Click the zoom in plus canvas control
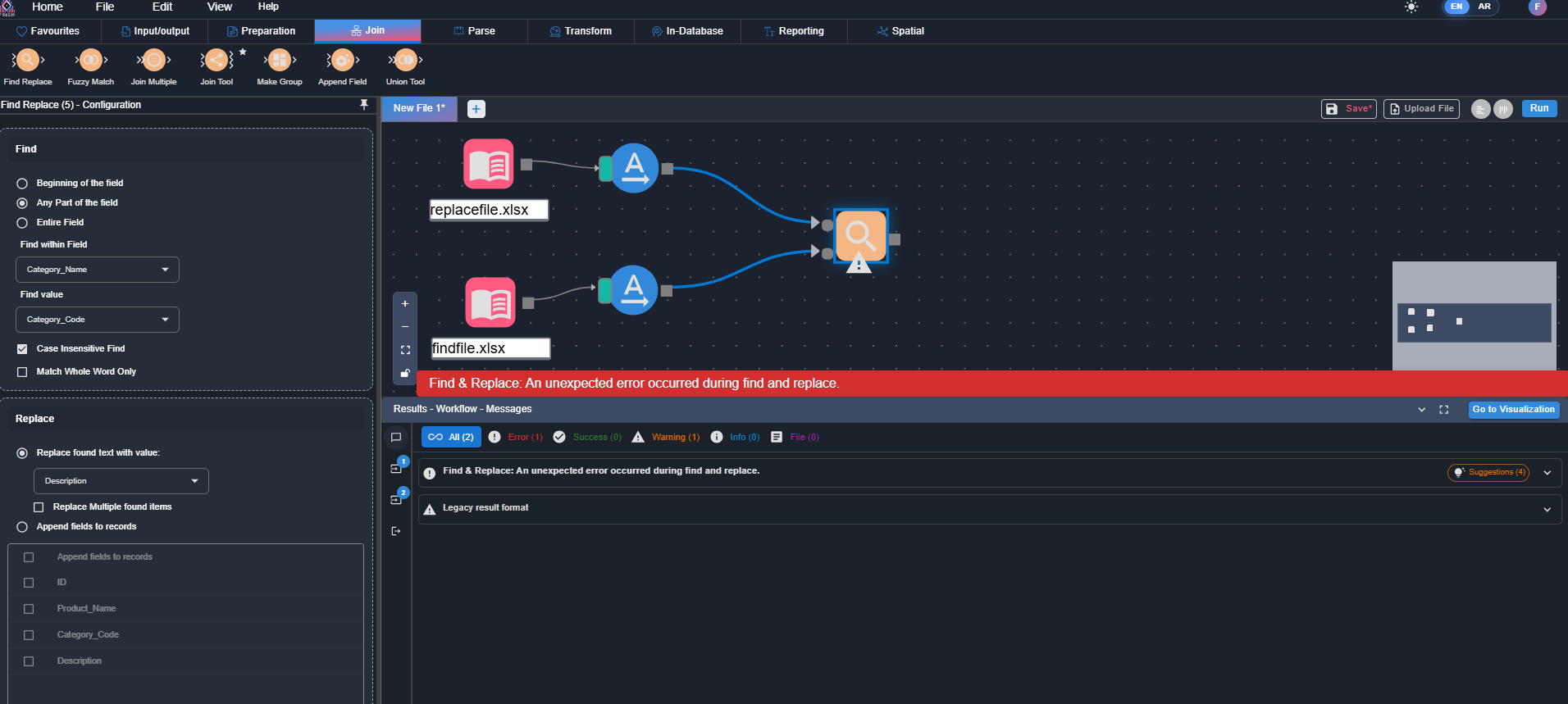This screenshot has width=1568, height=704. (405, 304)
